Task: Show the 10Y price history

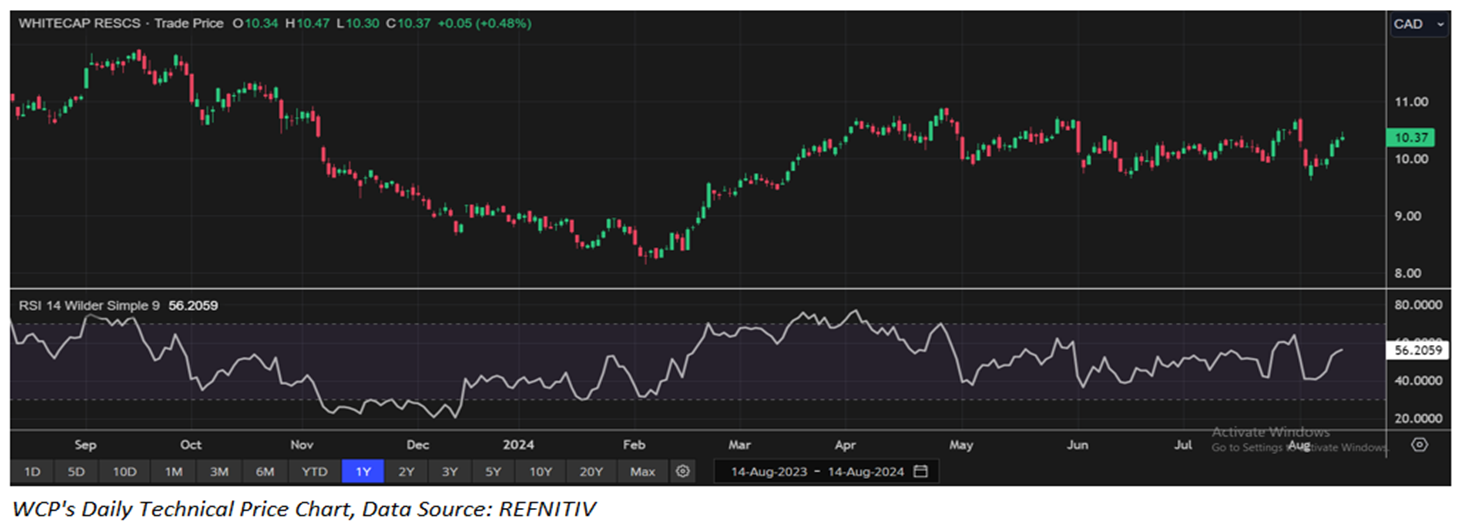Action: [541, 471]
